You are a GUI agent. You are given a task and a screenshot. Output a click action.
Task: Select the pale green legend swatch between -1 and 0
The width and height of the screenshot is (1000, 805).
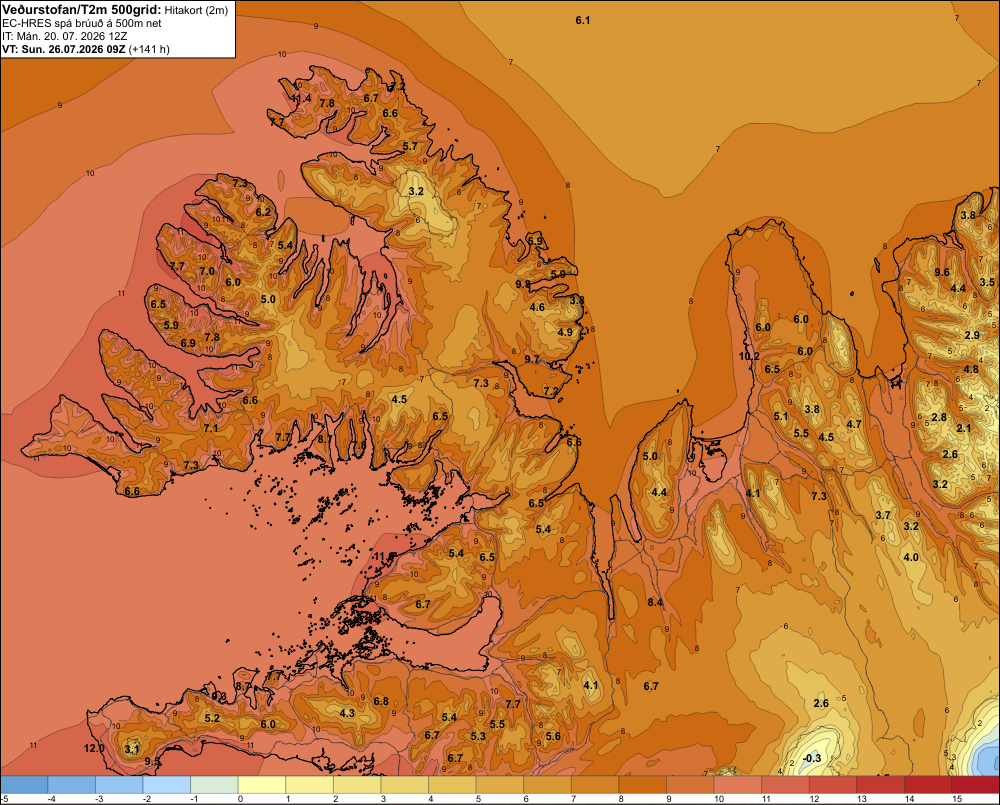click(x=214, y=785)
